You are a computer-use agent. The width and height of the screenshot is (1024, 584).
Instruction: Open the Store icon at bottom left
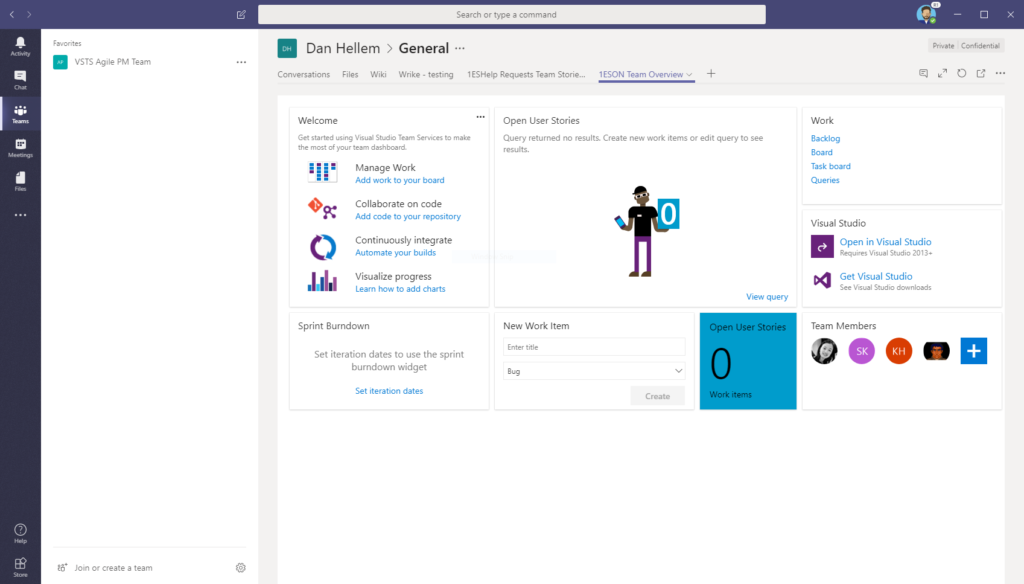tap(20, 567)
